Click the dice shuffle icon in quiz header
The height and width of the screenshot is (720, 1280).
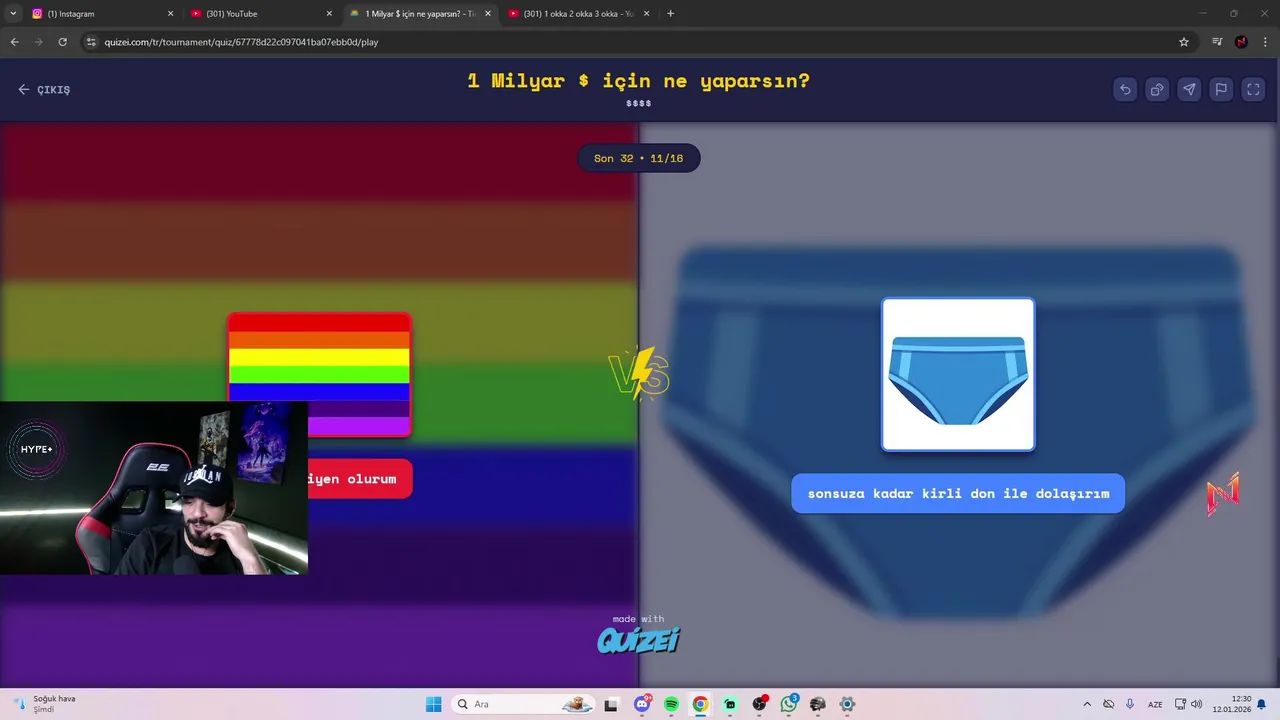coord(1157,89)
